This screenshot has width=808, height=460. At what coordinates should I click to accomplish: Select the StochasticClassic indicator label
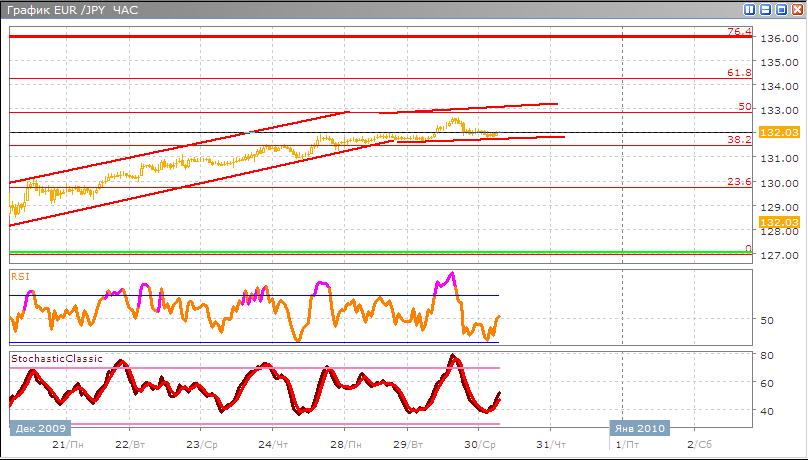click(56, 358)
